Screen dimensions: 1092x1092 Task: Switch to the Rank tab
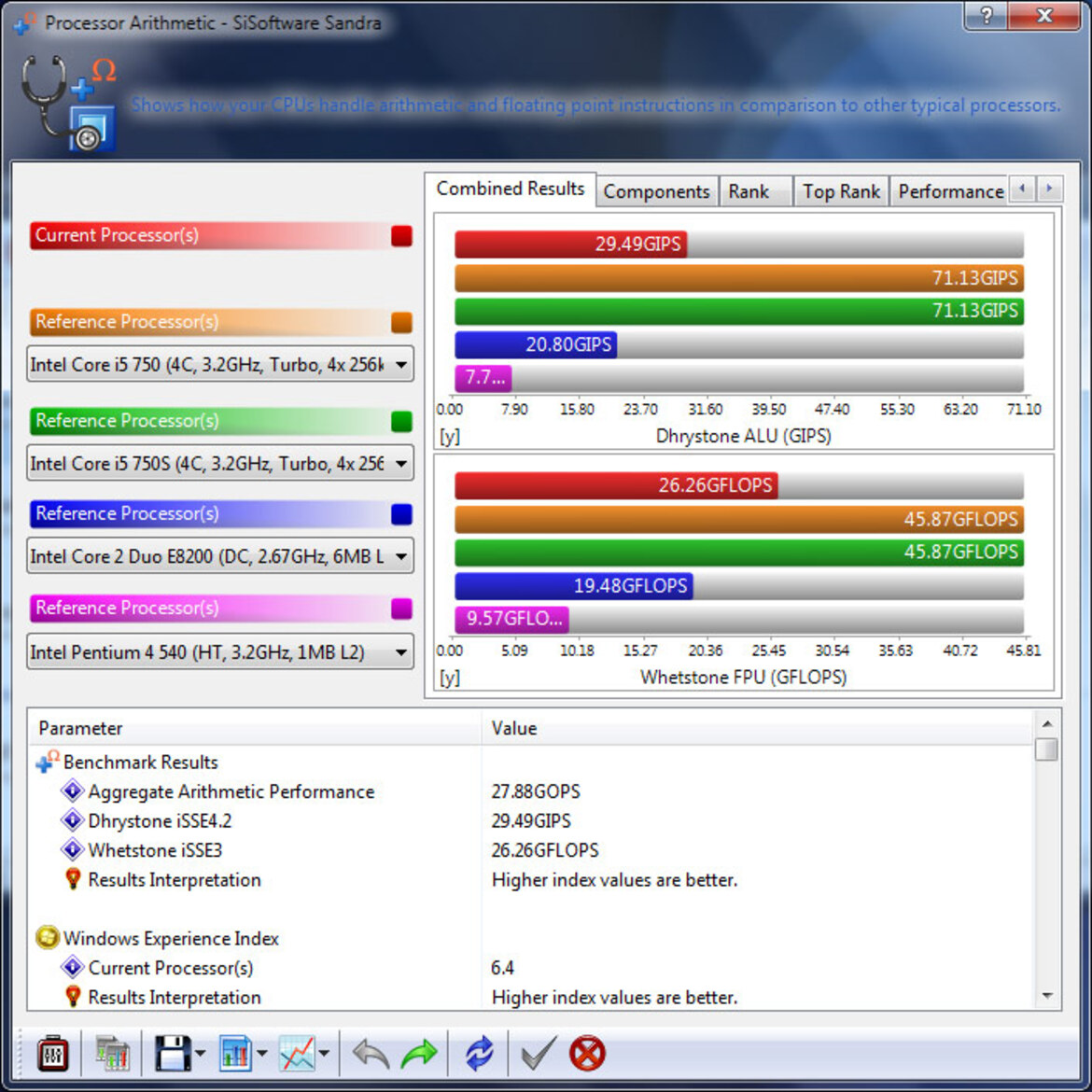[x=756, y=191]
